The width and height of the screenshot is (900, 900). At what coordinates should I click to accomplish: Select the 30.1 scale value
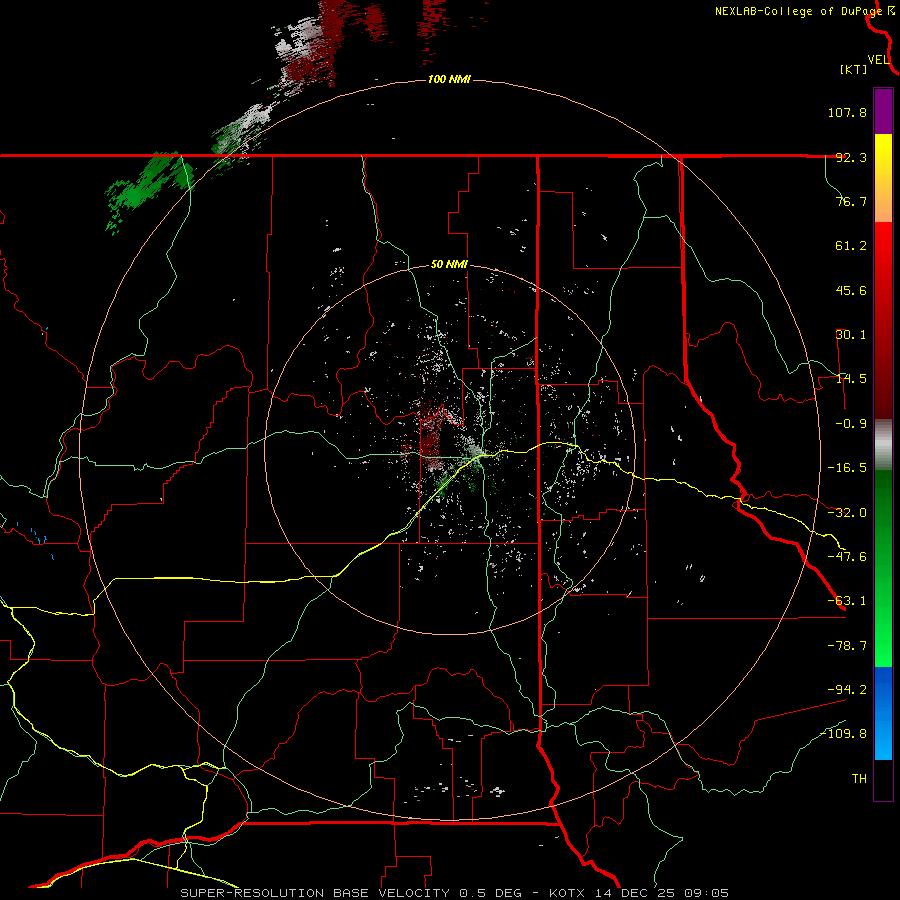[851, 335]
